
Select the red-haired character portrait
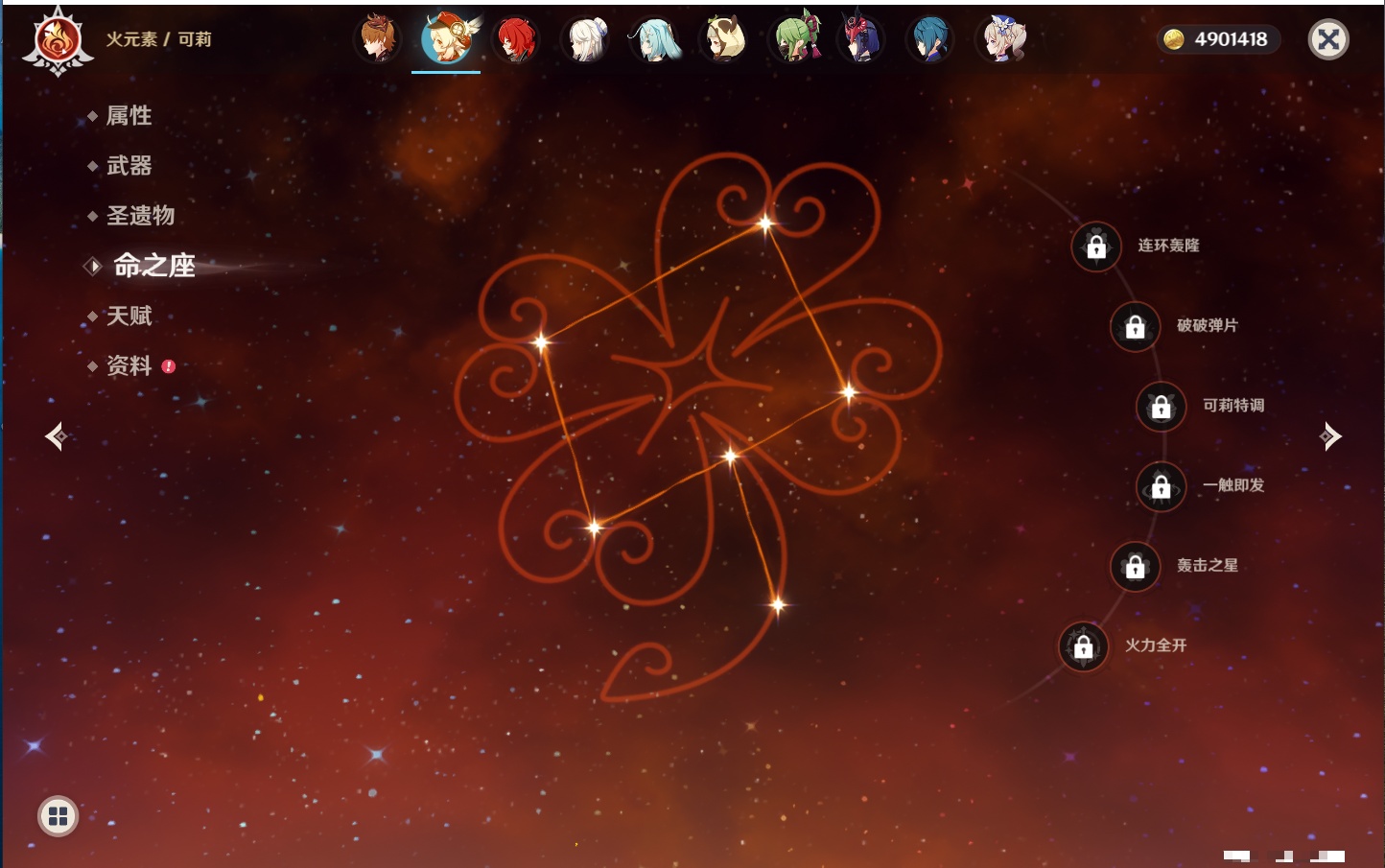516,39
